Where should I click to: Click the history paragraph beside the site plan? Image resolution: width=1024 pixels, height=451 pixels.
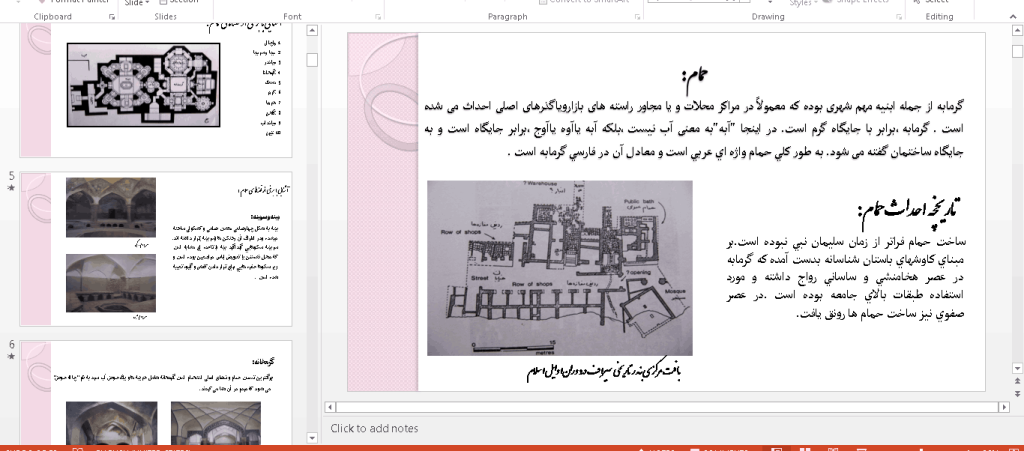point(845,278)
